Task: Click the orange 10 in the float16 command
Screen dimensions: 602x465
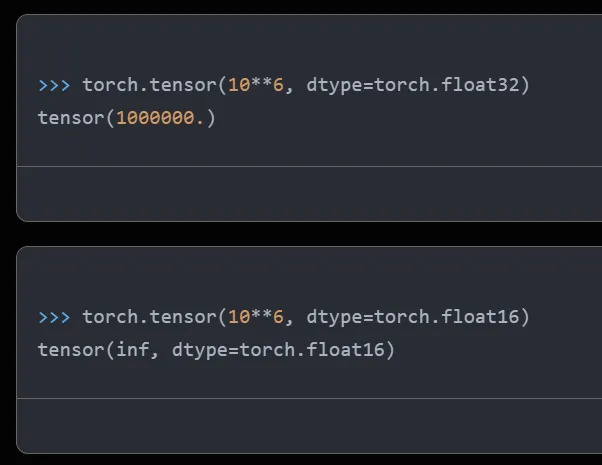Action: [239, 317]
